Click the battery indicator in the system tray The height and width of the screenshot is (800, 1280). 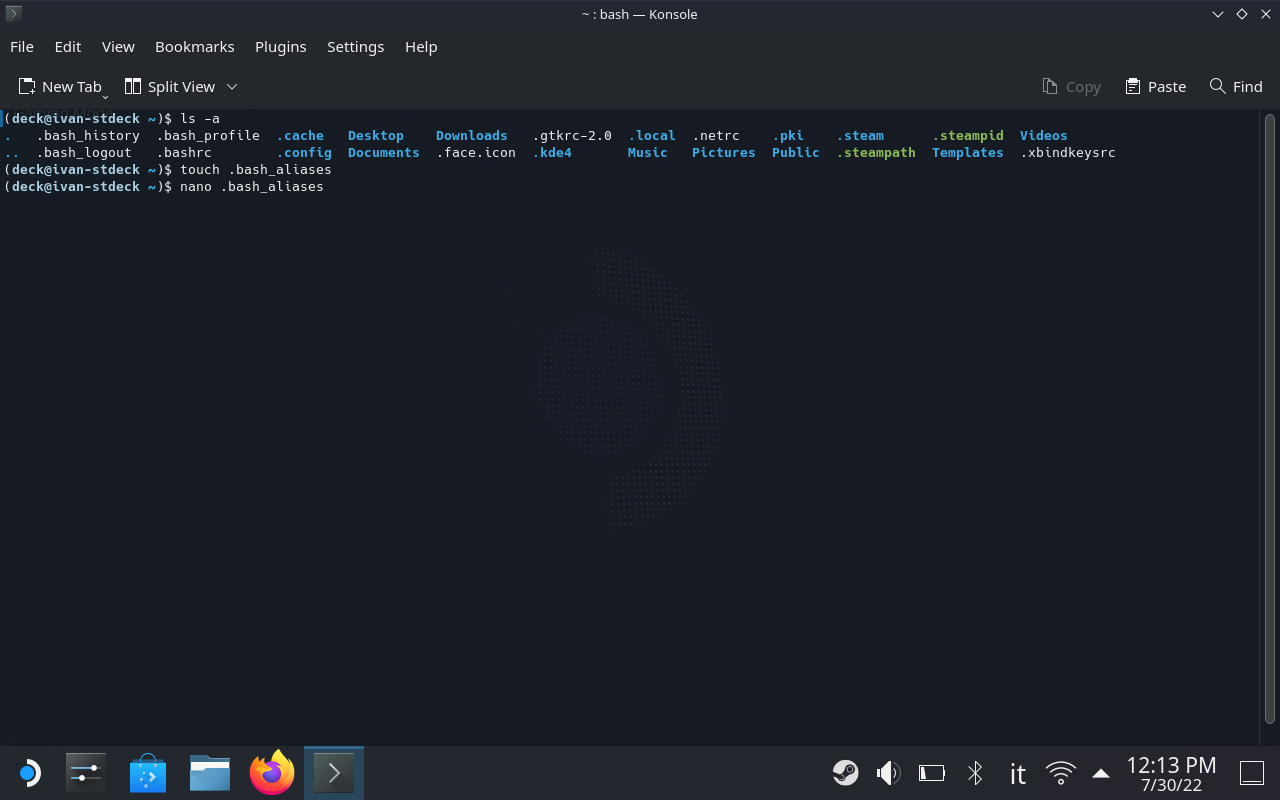pos(931,772)
